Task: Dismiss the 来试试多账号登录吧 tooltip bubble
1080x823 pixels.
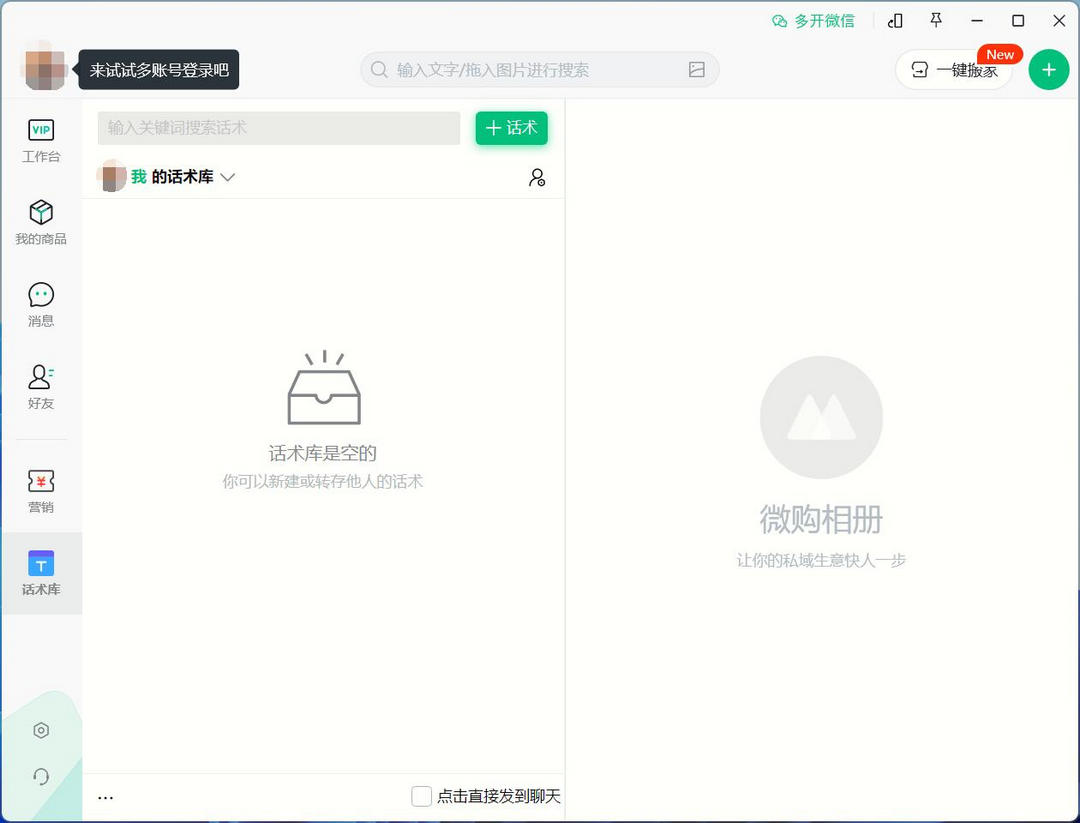Action: click(157, 70)
